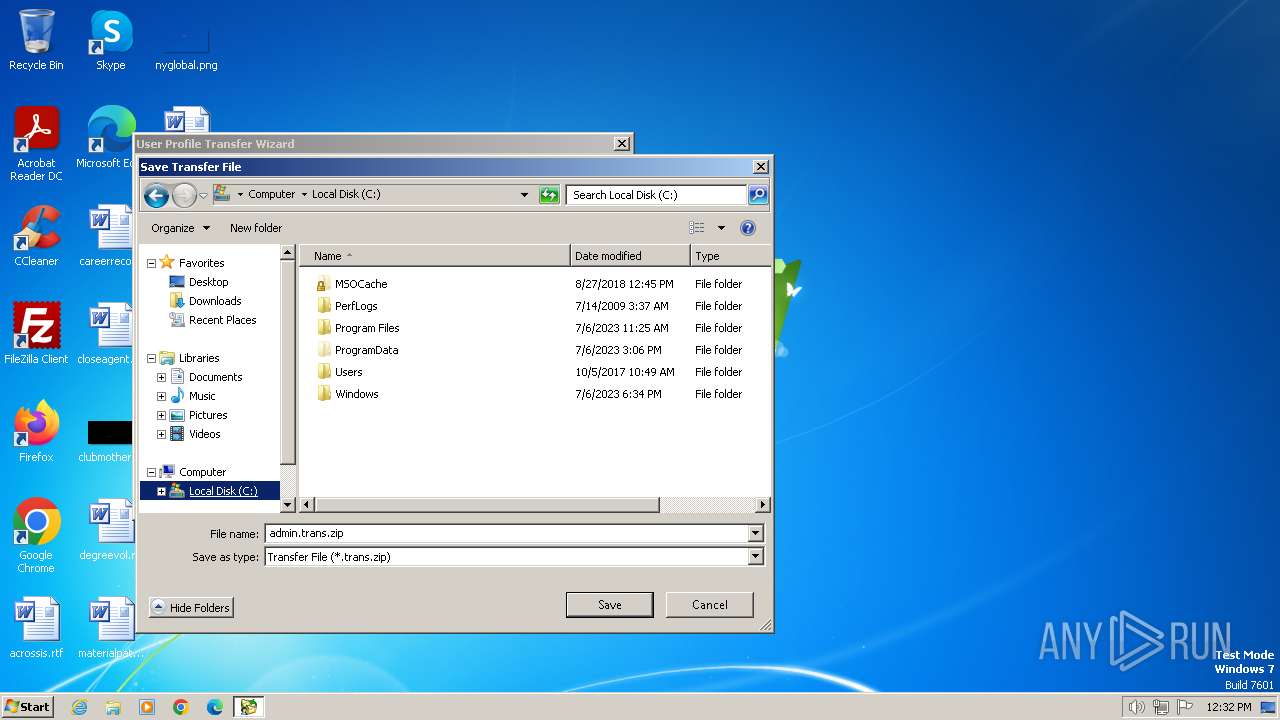1280x720 pixels.
Task: Click the refresh icon beside the address bar
Action: tap(549, 195)
